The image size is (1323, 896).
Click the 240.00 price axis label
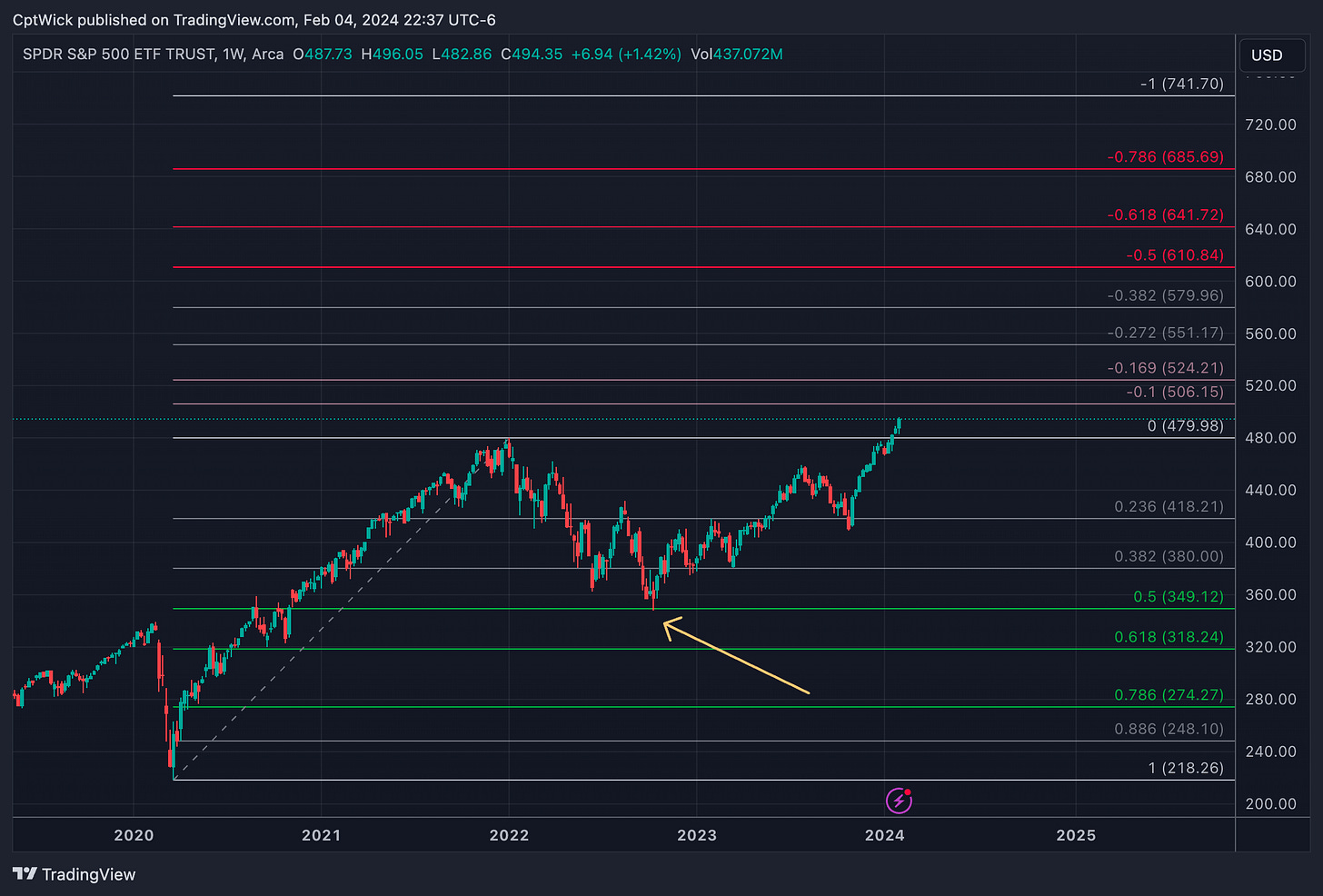point(1270,752)
